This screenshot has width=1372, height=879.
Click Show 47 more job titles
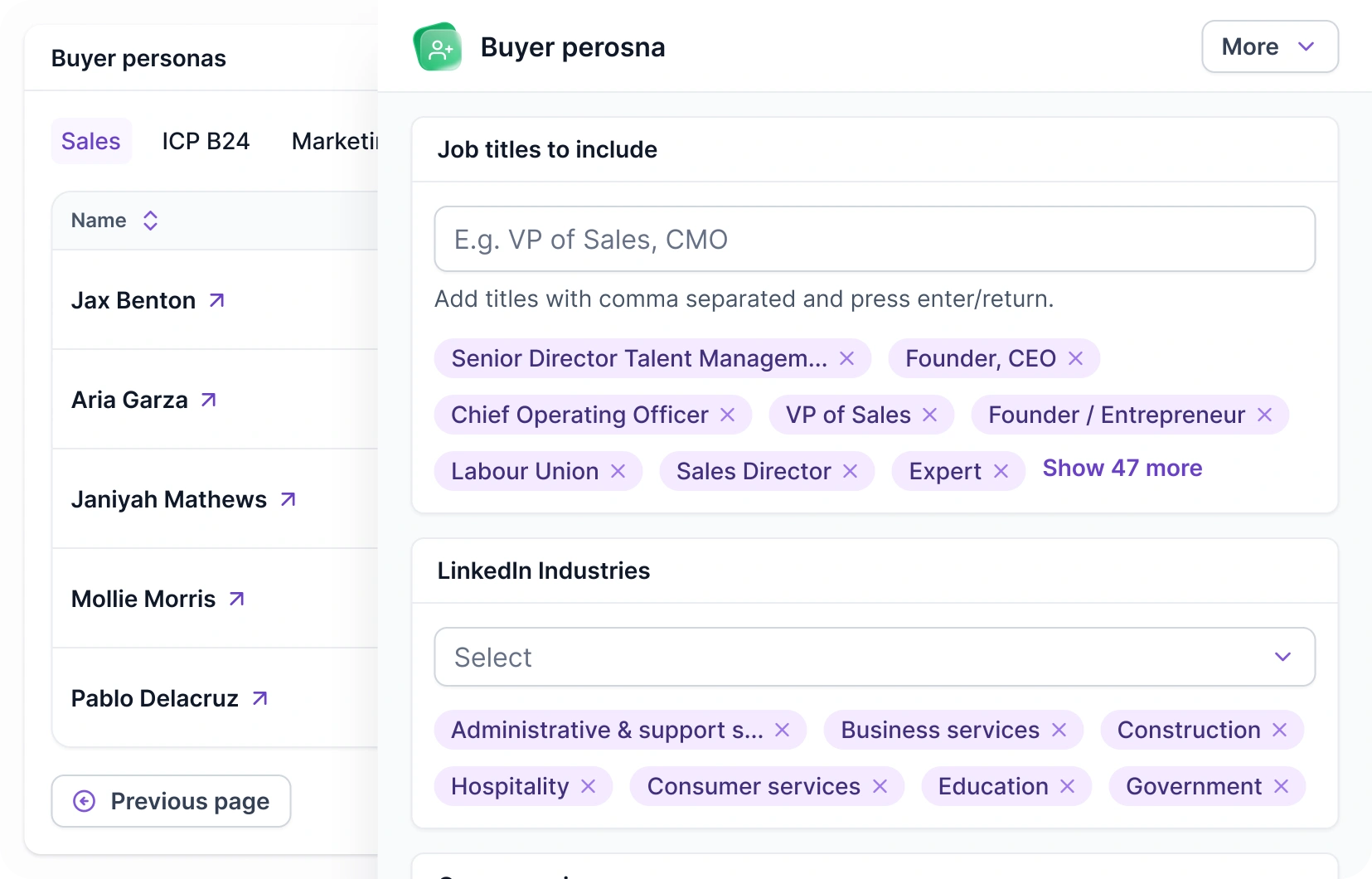(x=1122, y=468)
